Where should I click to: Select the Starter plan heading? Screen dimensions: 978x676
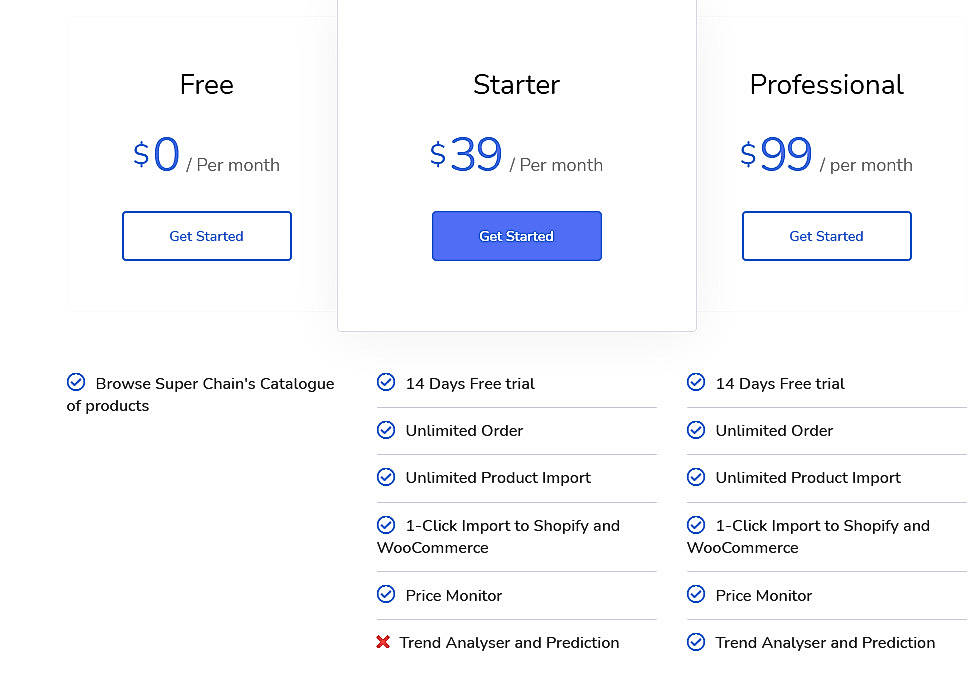(516, 85)
